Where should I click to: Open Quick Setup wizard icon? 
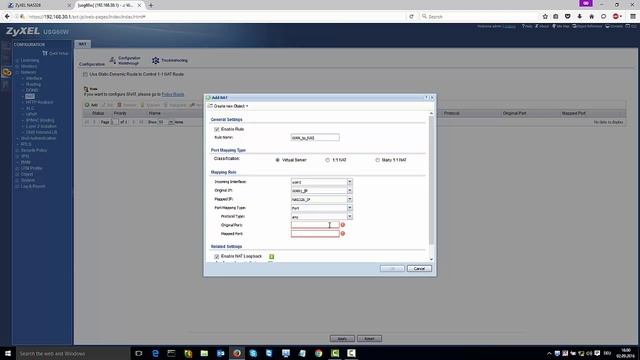click(x=45, y=53)
